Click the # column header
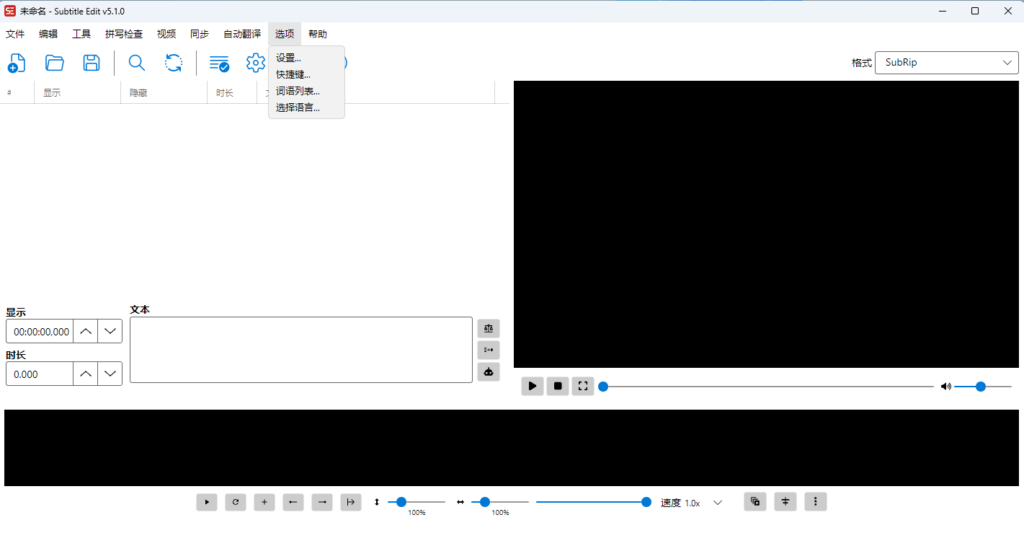Image resolution: width=1024 pixels, height=533 pixels. (x=18, y=93)
